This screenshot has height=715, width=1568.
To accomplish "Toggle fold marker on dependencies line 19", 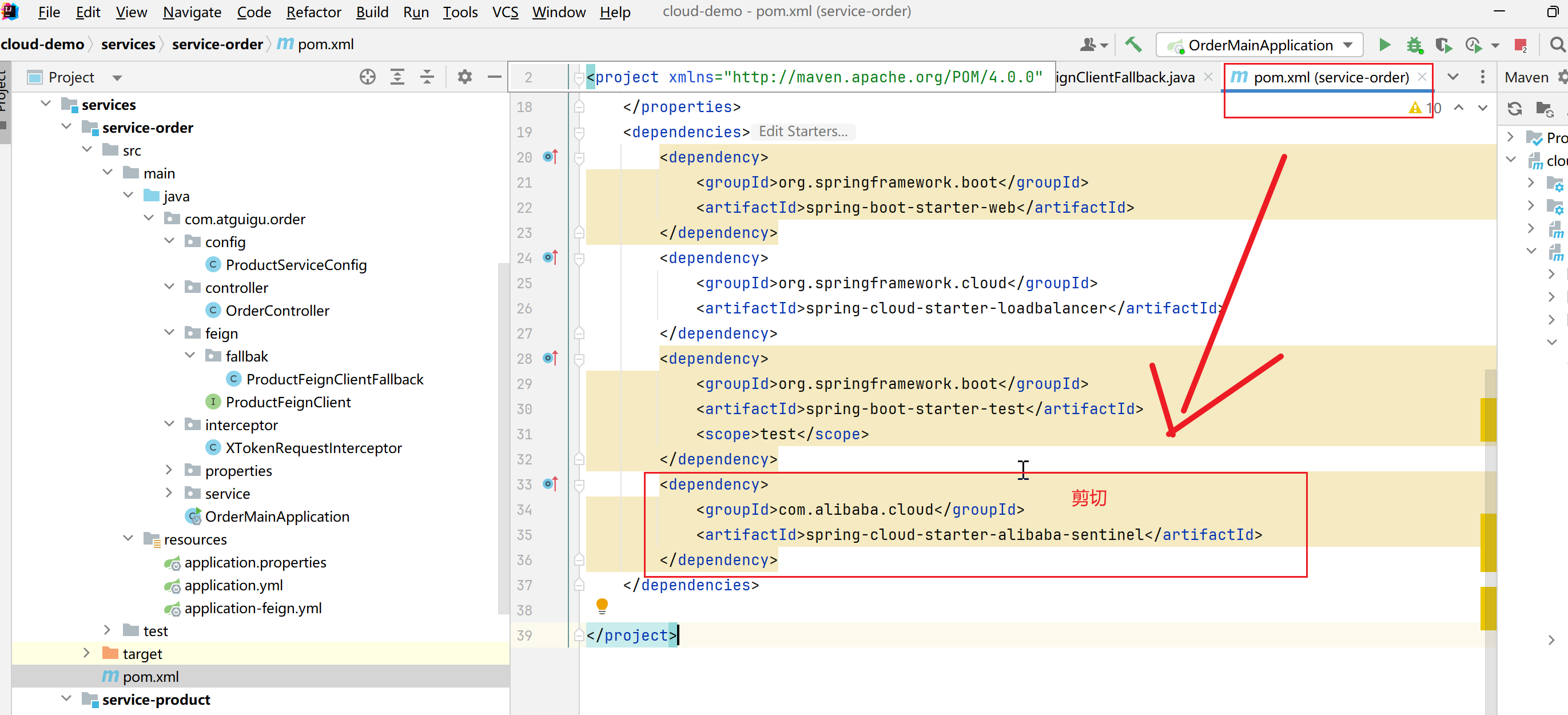I will pos(579,133).
